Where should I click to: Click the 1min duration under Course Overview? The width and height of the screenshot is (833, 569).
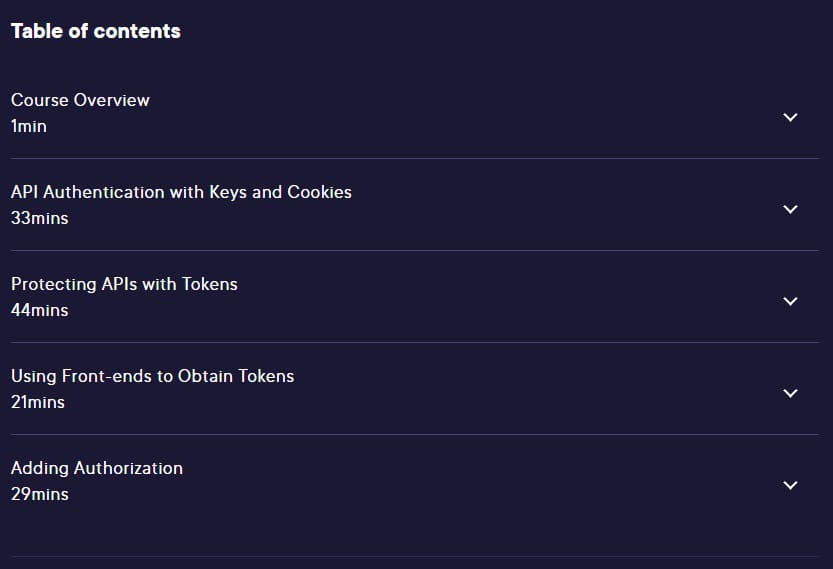[x=29, y=126]
